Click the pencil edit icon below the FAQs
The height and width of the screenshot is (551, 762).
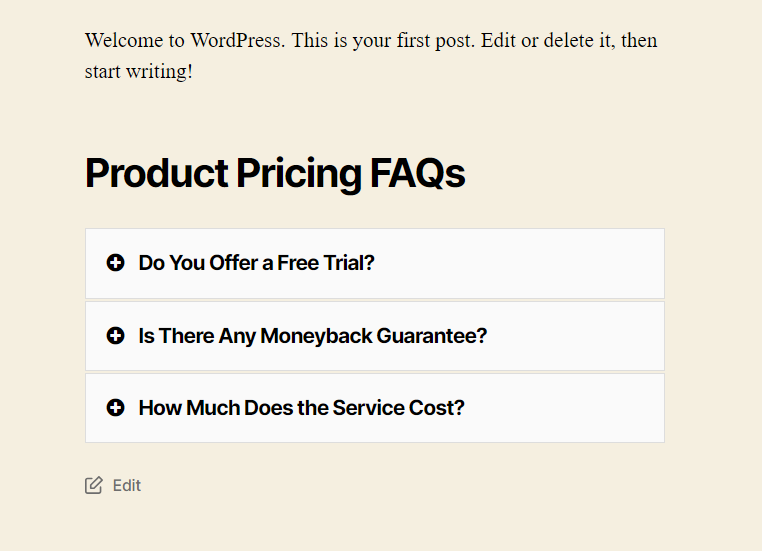94,485
